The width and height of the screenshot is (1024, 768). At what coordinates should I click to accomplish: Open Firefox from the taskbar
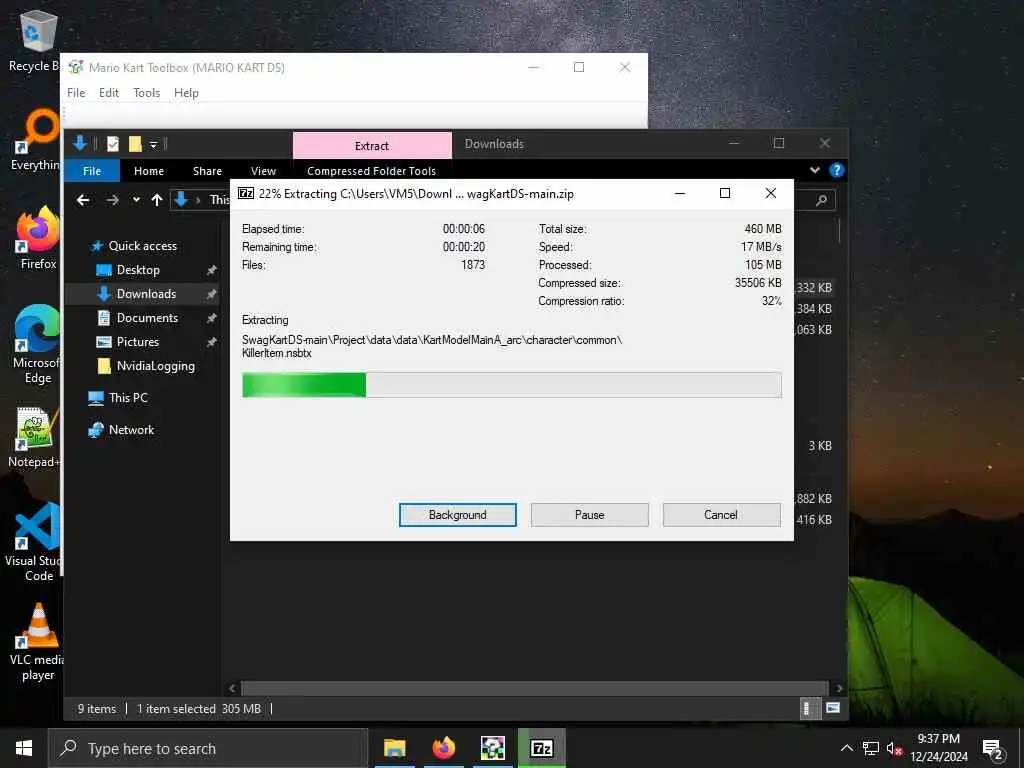[x=443, y=748]
